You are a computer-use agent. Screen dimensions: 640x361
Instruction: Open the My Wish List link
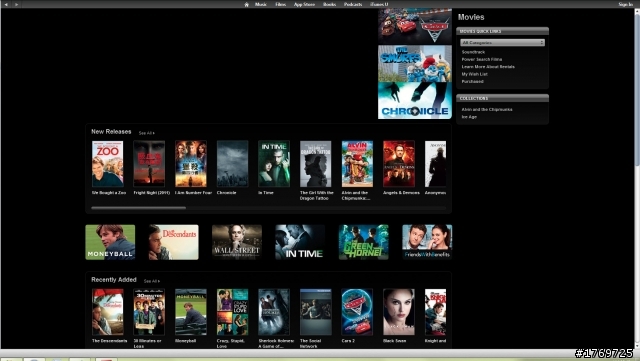[x=475, y=74]
